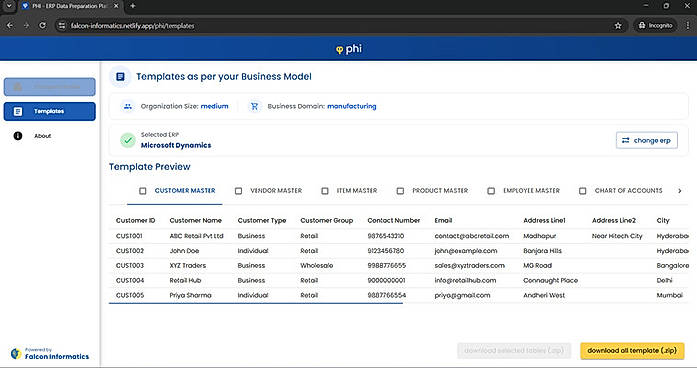This screenshot has height=368, width=697.
Task: Click the ABC Retail Pvt Ltd cell
Action: (x=196, y=236)
